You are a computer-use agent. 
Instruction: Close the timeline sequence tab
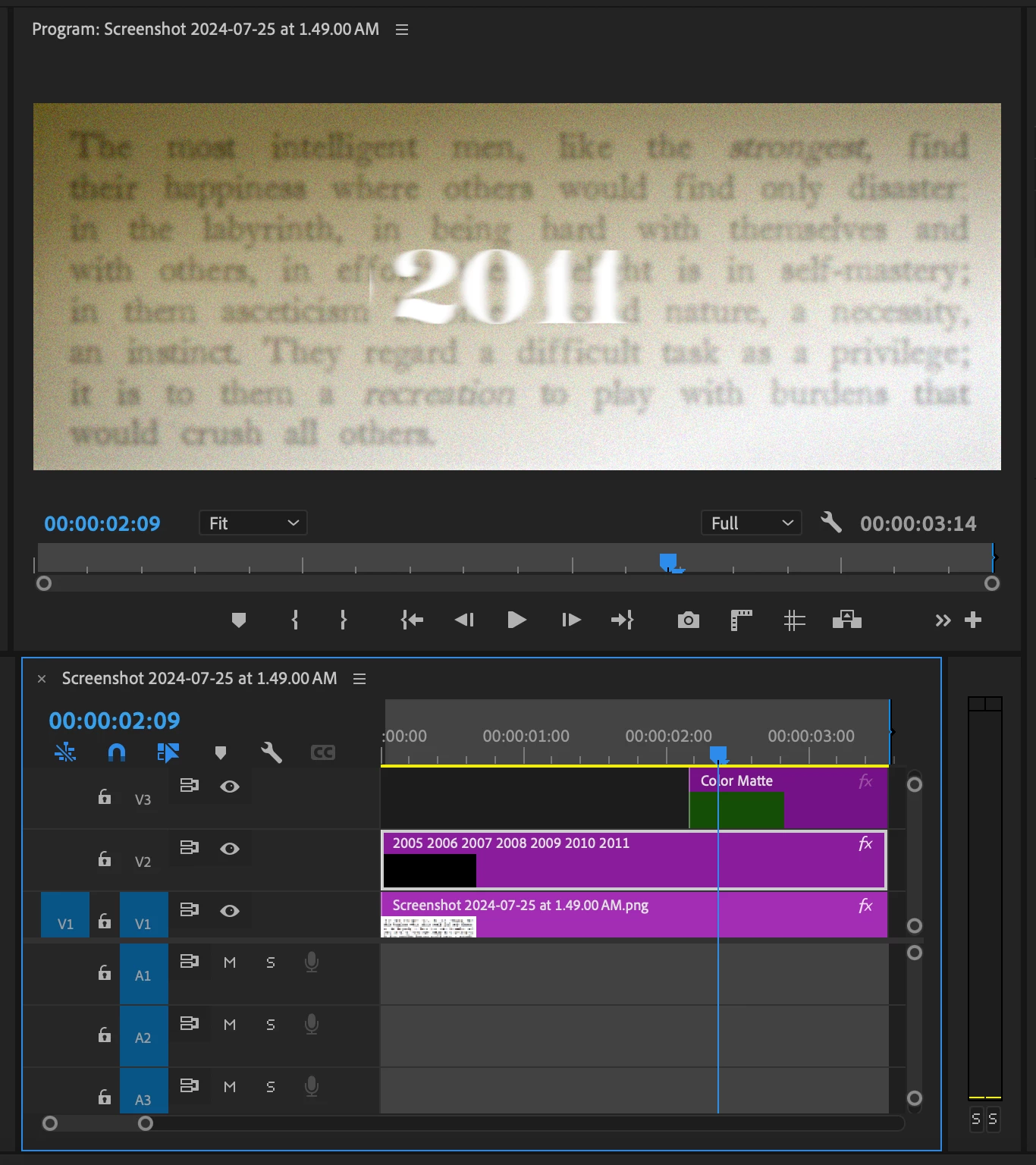[42, 679]
